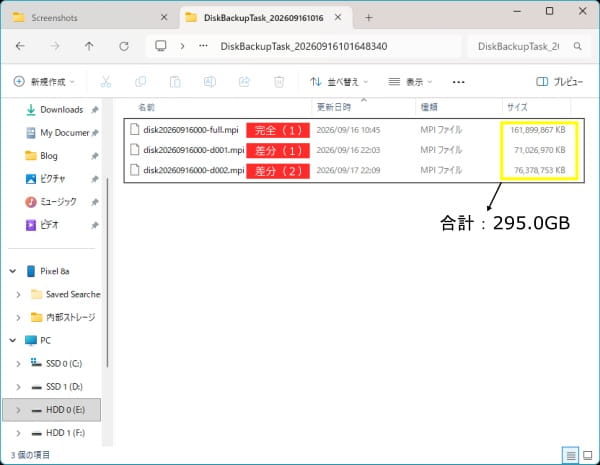Click breadcrumb chevron after PC icon
This screenshot has width=600, height=465.
183,46
